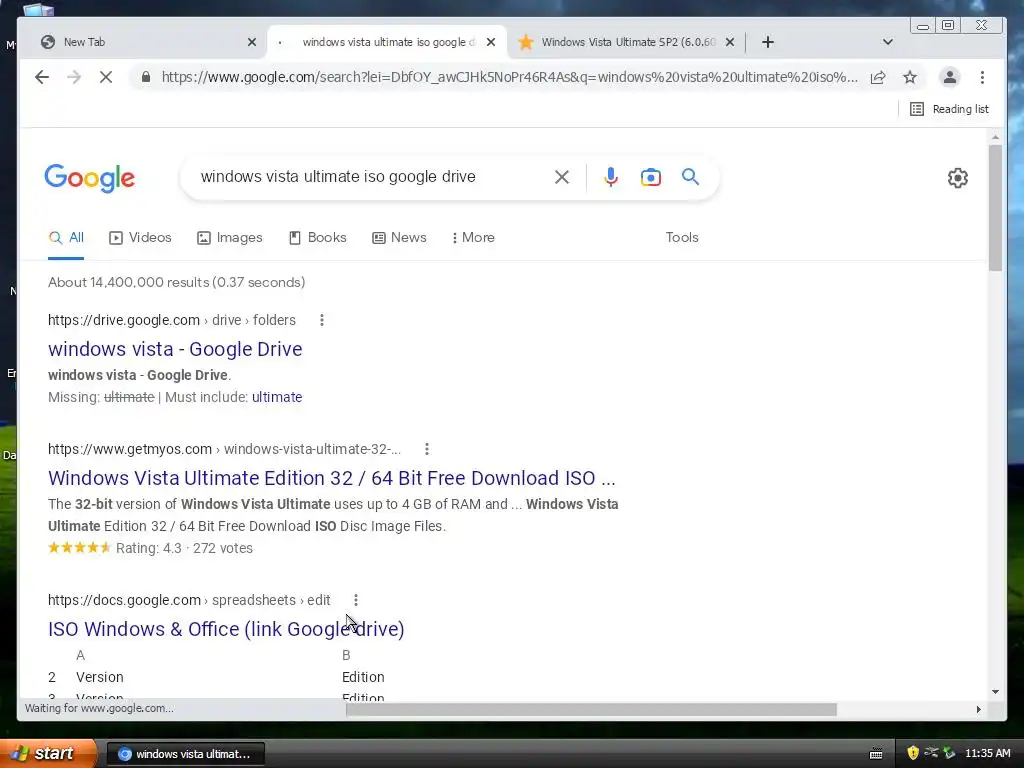This screenshot has width=1024, height=768.
Task: Switch to News results
Action: [399, 238]
